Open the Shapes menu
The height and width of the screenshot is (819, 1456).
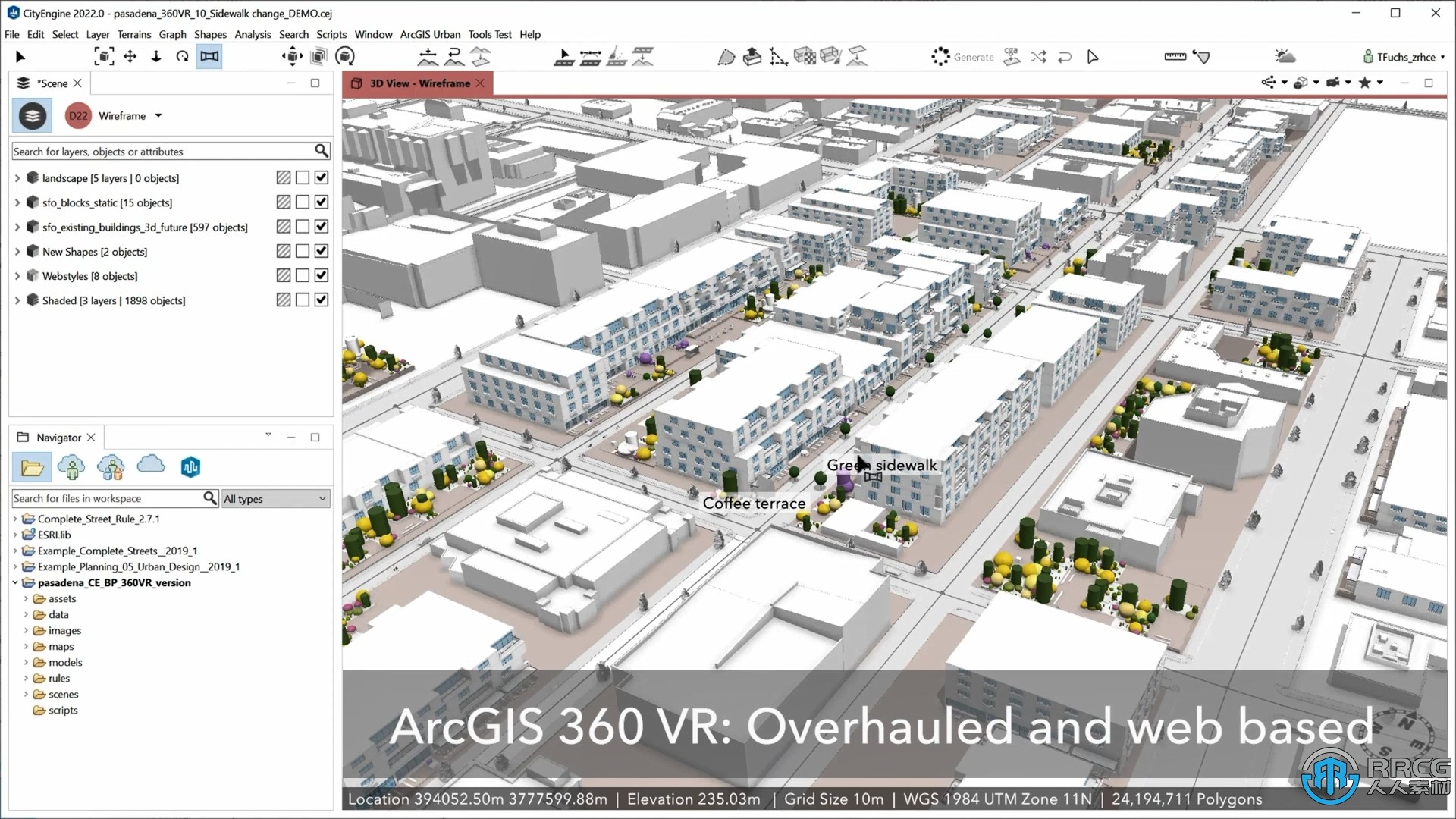[210, 34]
